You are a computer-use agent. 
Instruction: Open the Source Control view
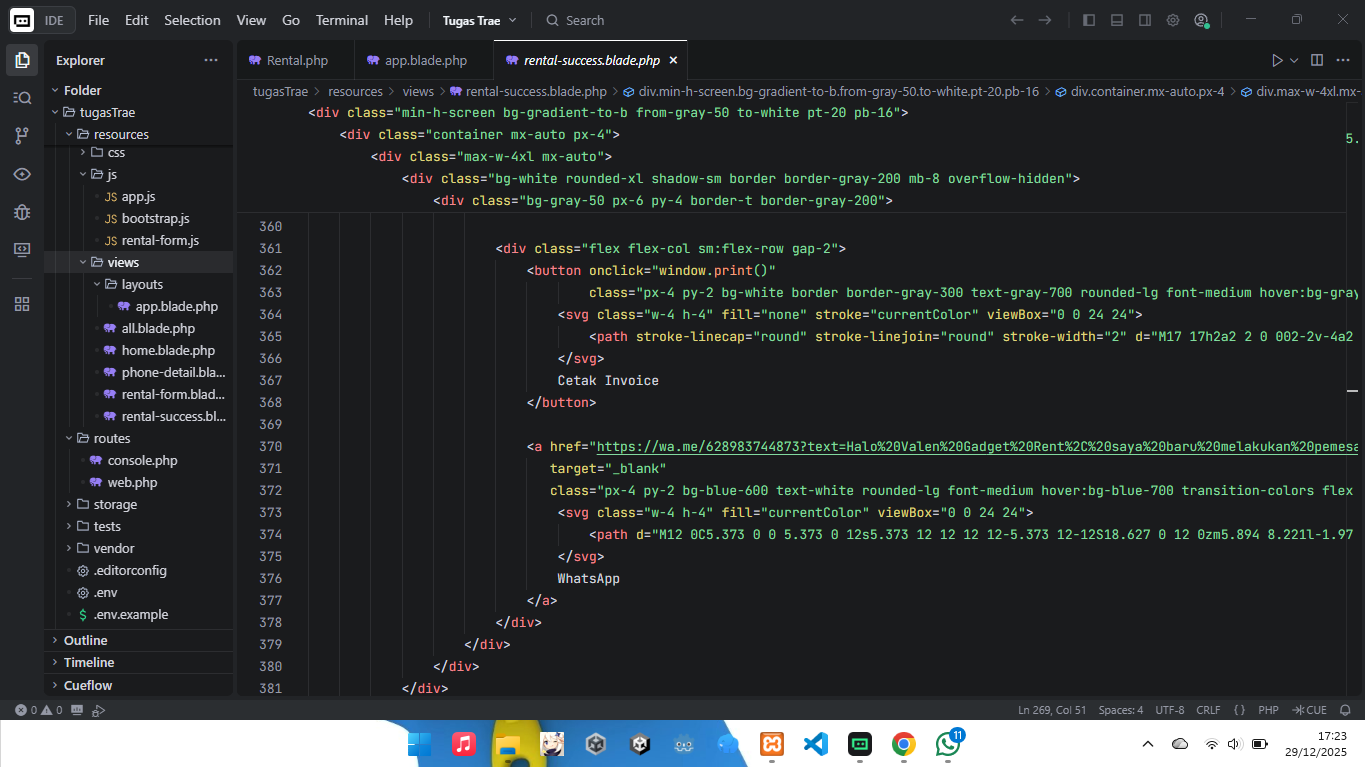(x=22, y=135)
